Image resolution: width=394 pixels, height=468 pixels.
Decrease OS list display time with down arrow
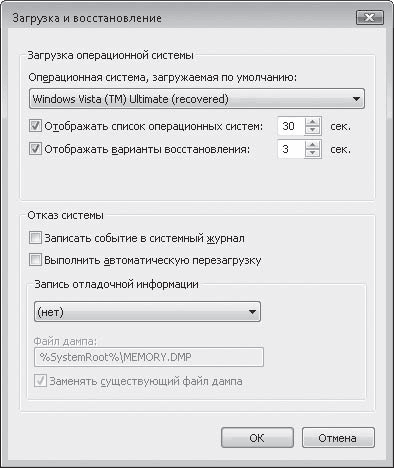tap(313, 130)
